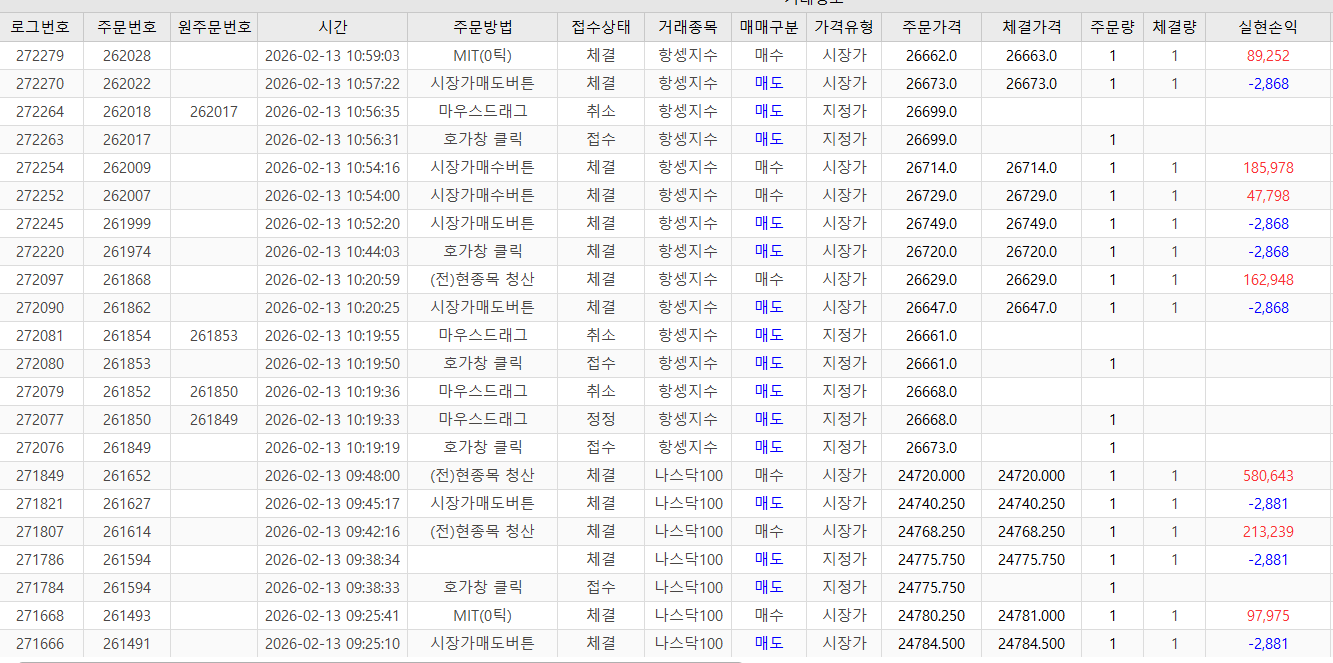This screenshot has height=663, width=1333.
Task: Click (전)현종목 청산 in row 271807
Action: tap(482, 532)
